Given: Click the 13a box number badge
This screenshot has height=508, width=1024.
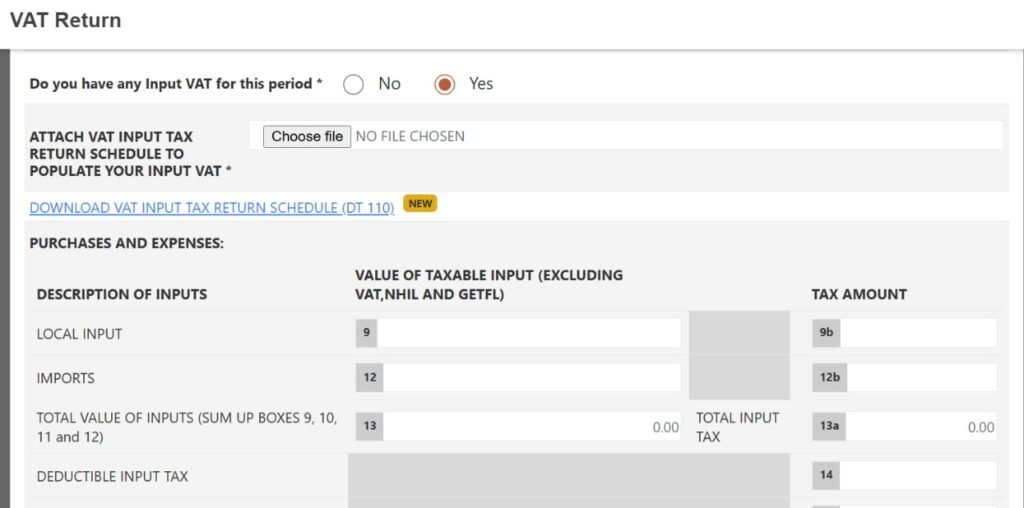Looking at the screenshot, I should [x=829, y=427].
